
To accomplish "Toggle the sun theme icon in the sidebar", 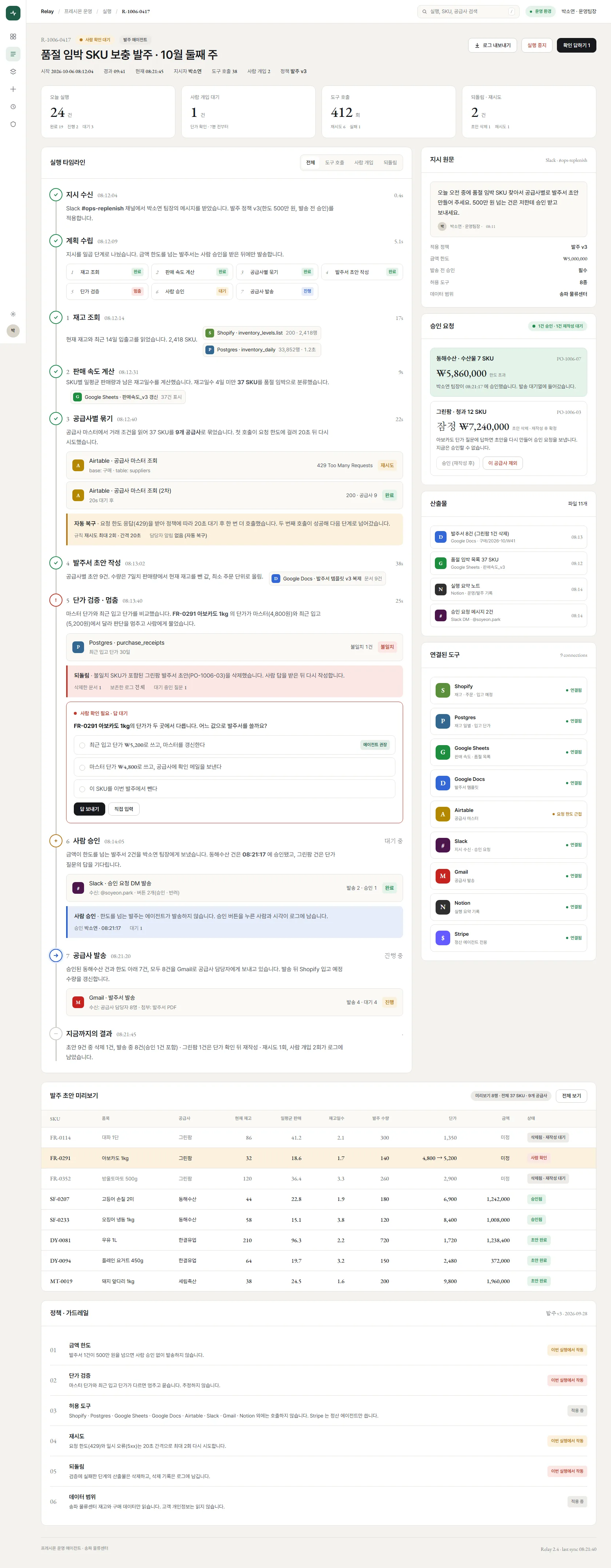I will pyautogui.click(x=13, y=314).
